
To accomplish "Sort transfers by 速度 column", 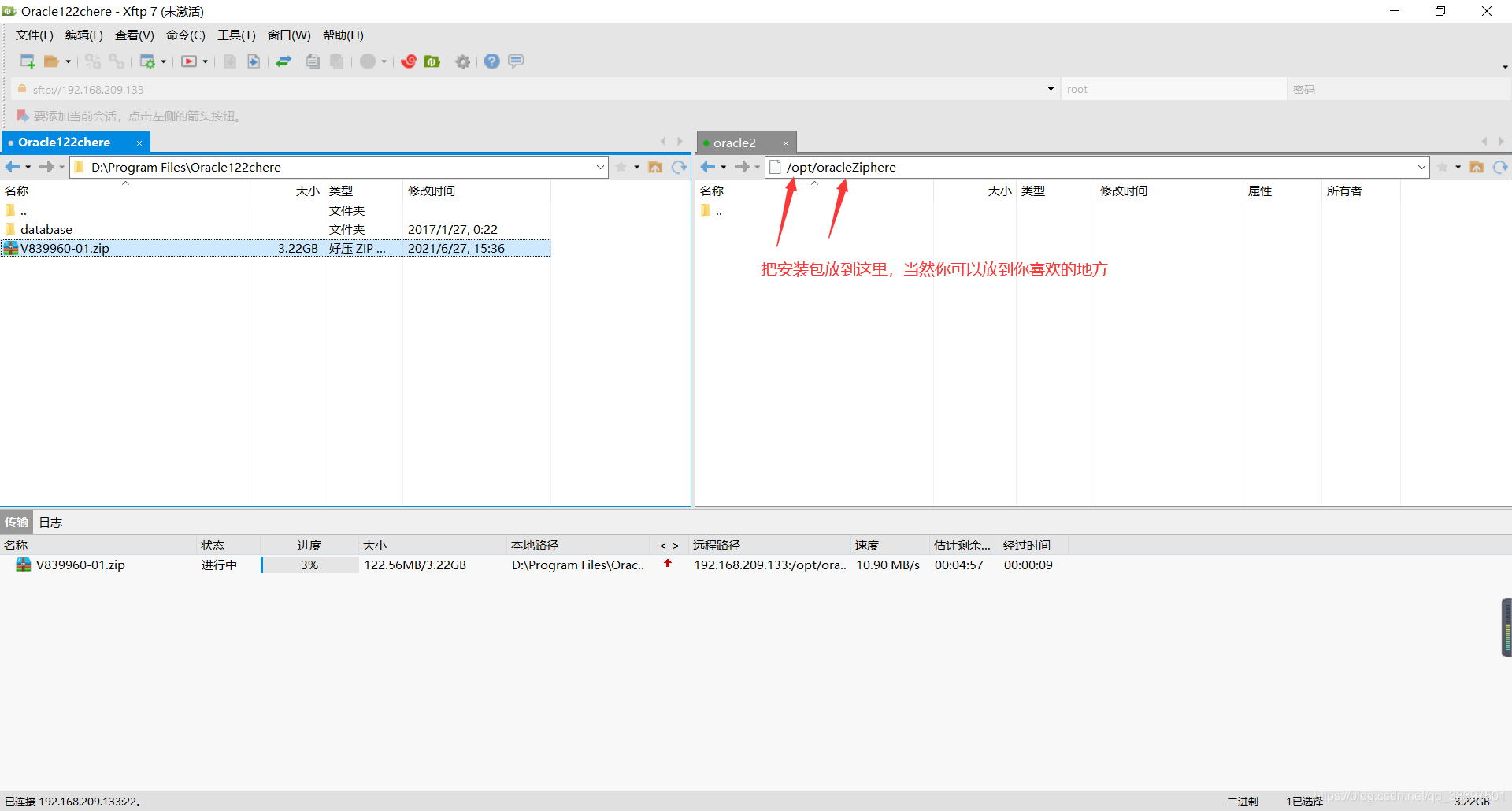I will tap(890, 545).
